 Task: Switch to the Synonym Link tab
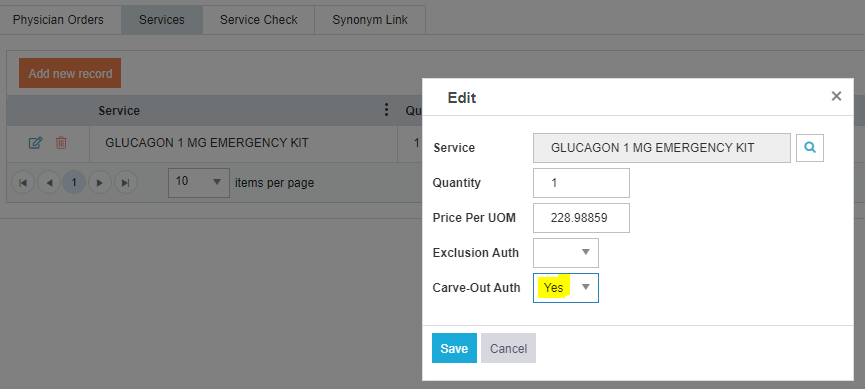370,20
